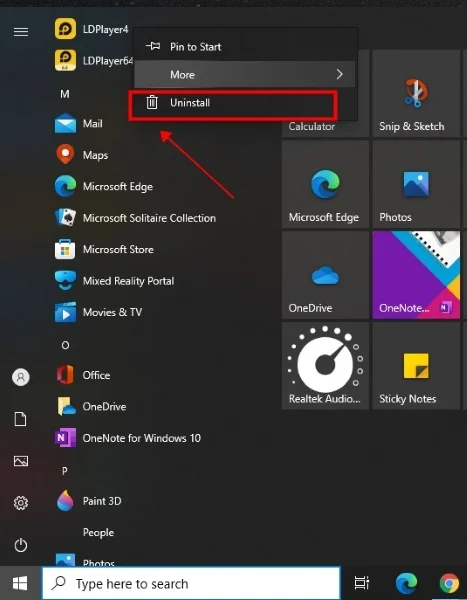The height and width of the screenshot is (600, 467).
Task: Select Pin to Start in context menu
Action: 245,47
